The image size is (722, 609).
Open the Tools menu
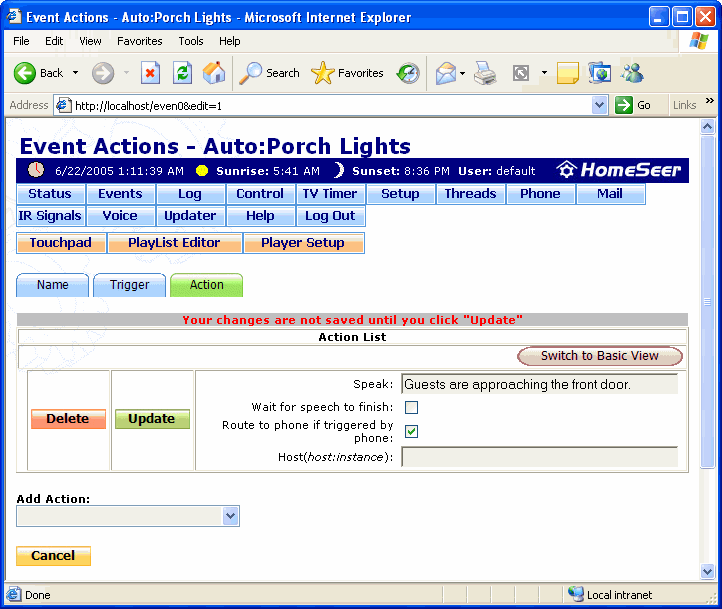191,41
